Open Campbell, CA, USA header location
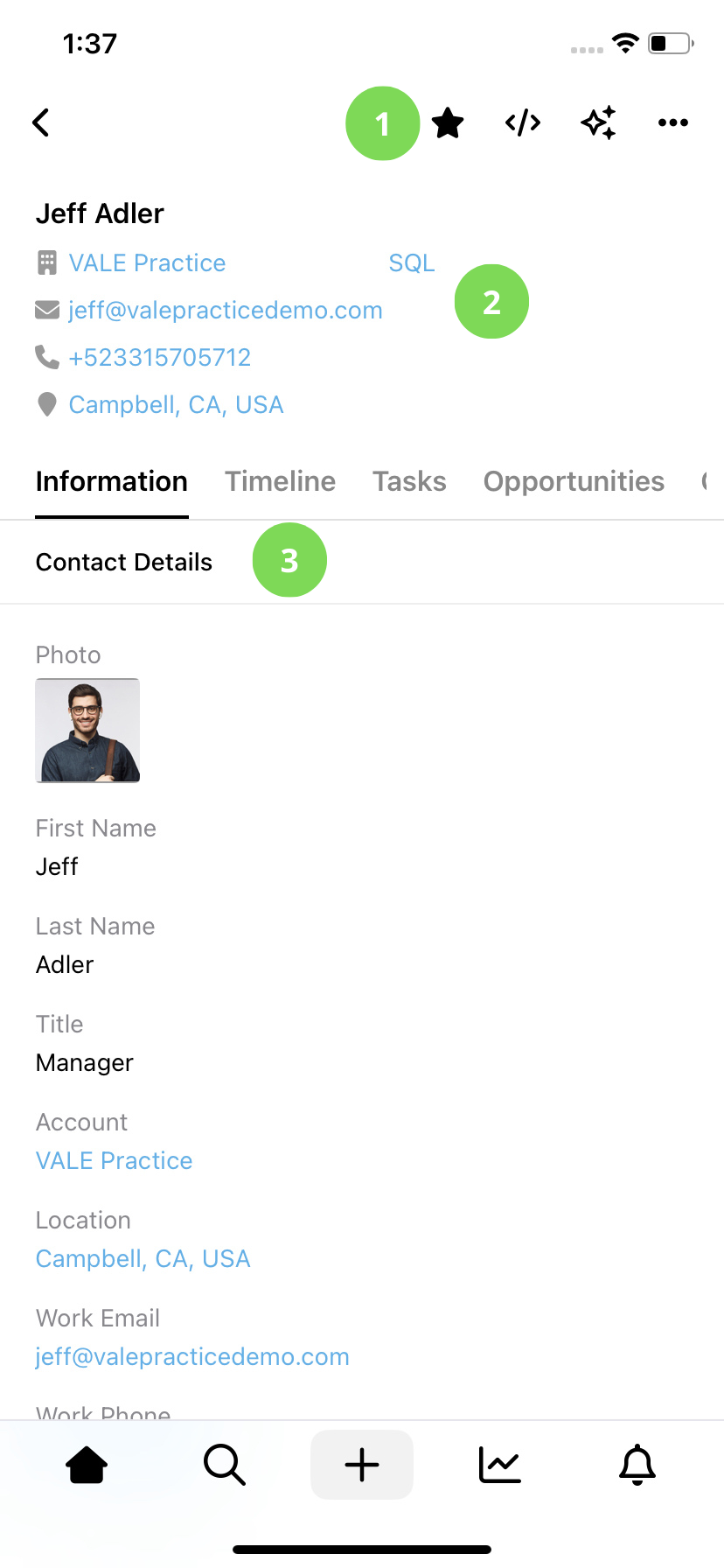 tap(176, 404)
